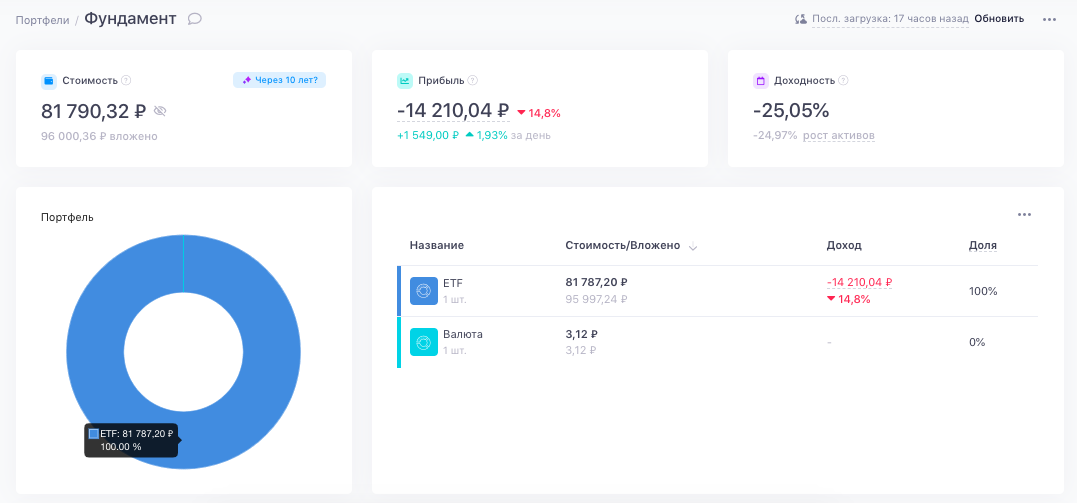The width and height of the screenshot is (1077, 503).
Task: Toggle sort arrow next to Стоимость/Вложено
Action: click(x=692, y=247)
